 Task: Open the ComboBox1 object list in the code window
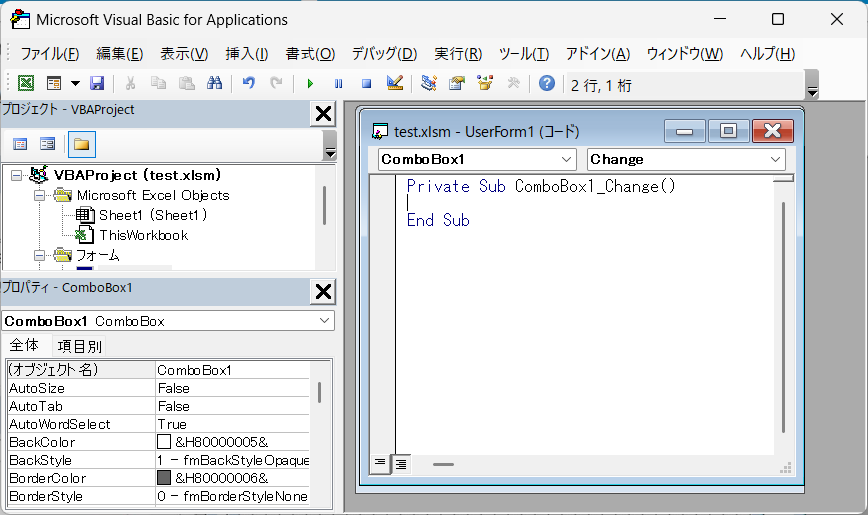click(566, 159)
